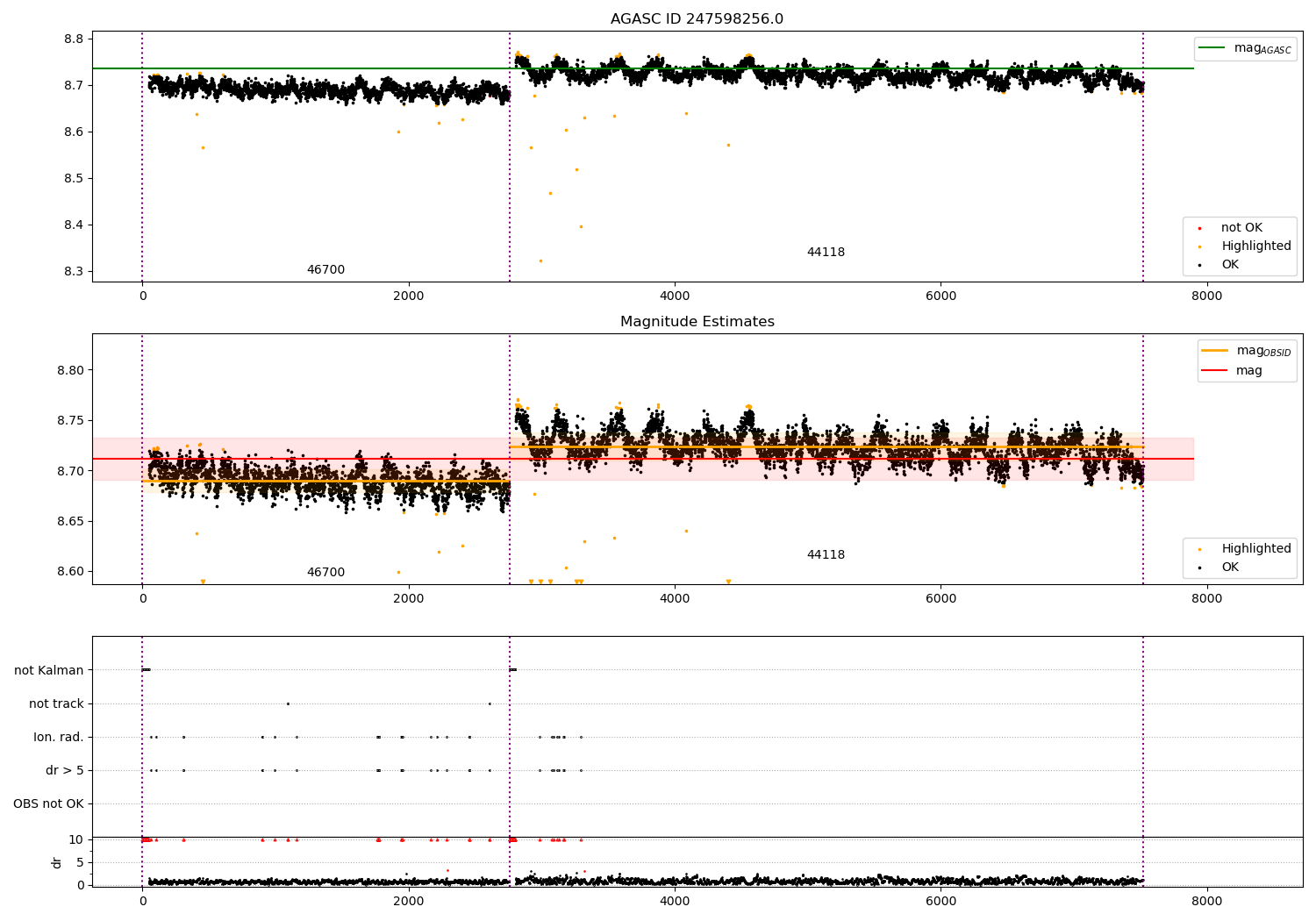This screenshot has height=921, width=1316.
Task: Click 'OK' label in top plot's lower legend
Action: [x=1230, y=265]
